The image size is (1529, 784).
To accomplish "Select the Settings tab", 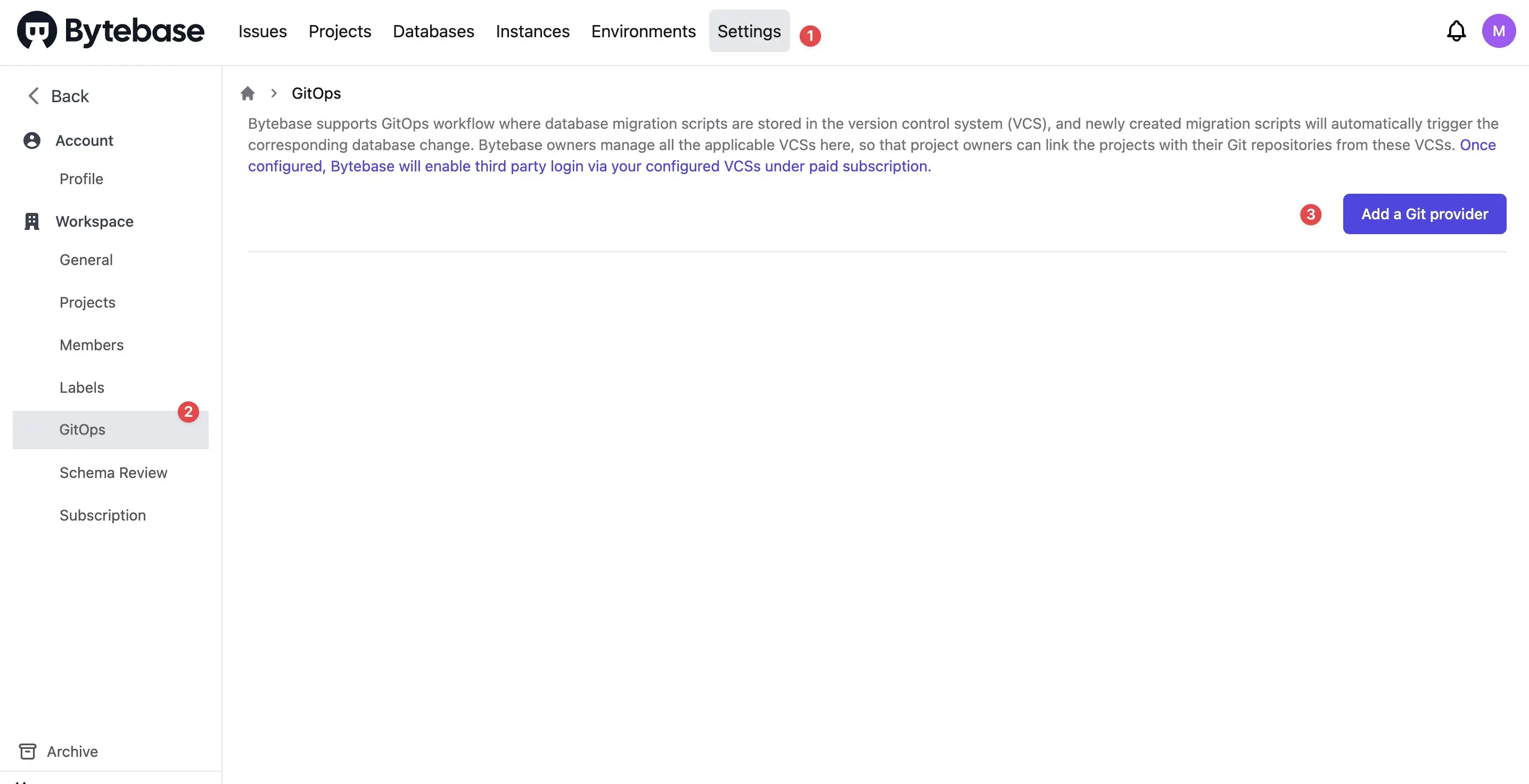I will tap(749, 31).
